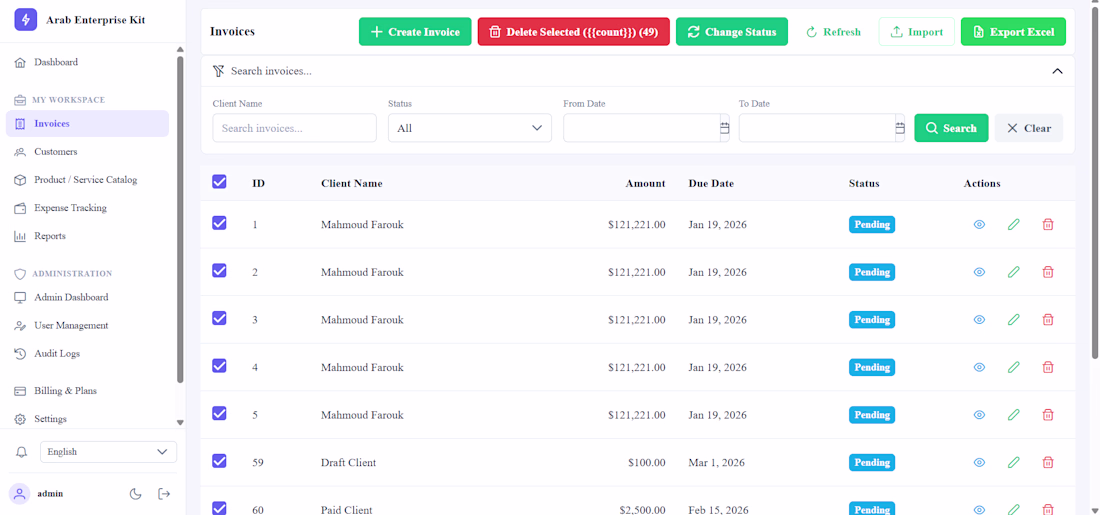This screenshot has width=1100, height=515.
Task: Click the Arab Enterprise Kit lightning logo
Action: point(26,20)
